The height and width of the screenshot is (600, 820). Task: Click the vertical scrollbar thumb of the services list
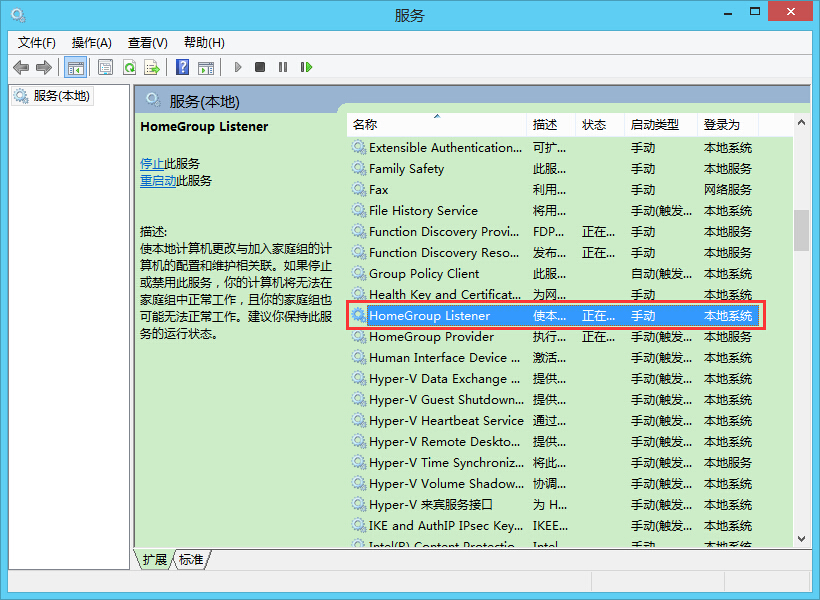coord(801,230)
